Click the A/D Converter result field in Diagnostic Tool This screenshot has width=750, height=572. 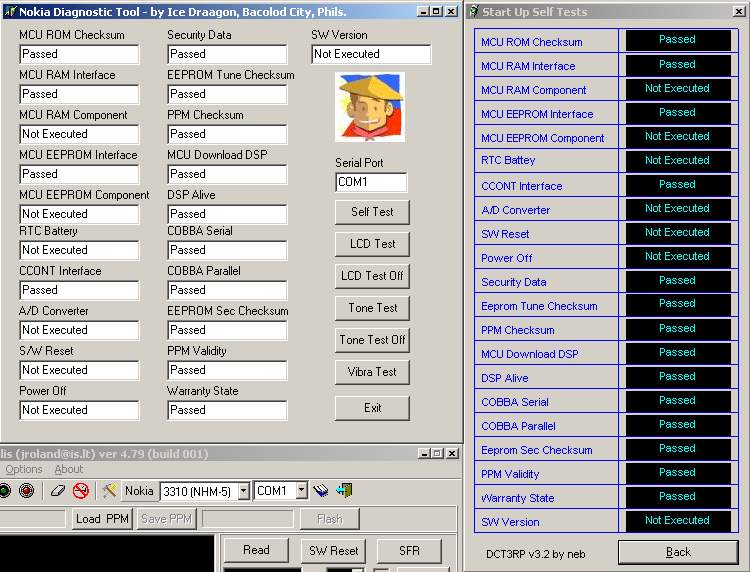coord(79,330)
